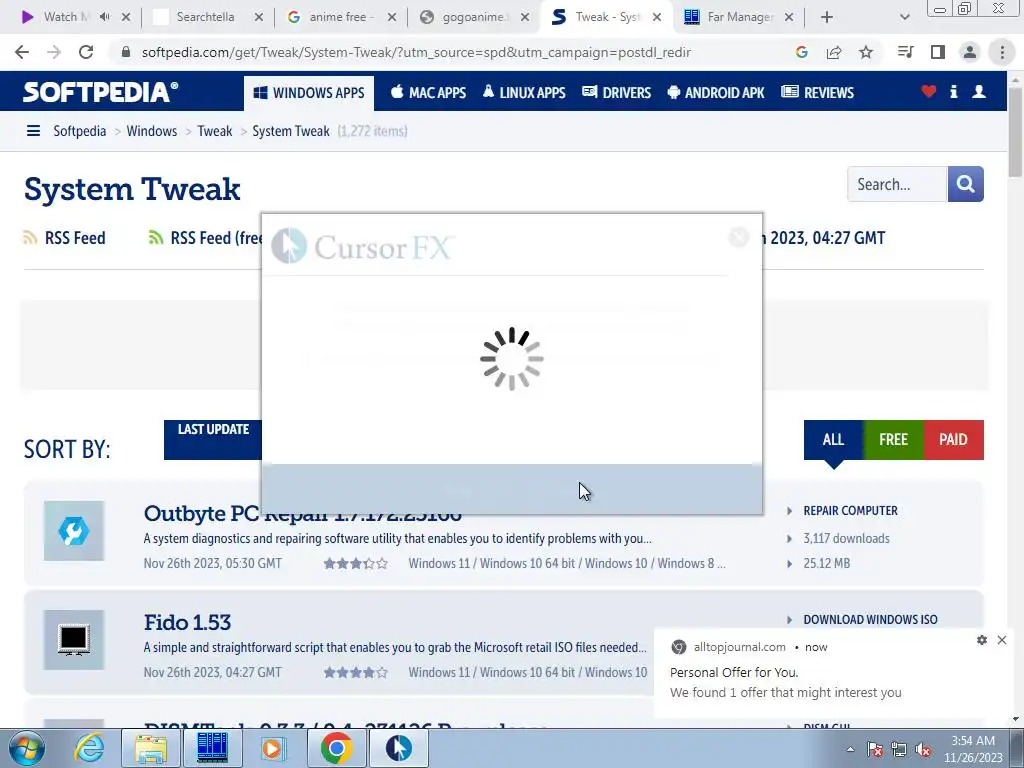The height and width of the screenshot is (768, 1024).
Task: Open the DRIVERS menu
Action: [x=616, y=93]
